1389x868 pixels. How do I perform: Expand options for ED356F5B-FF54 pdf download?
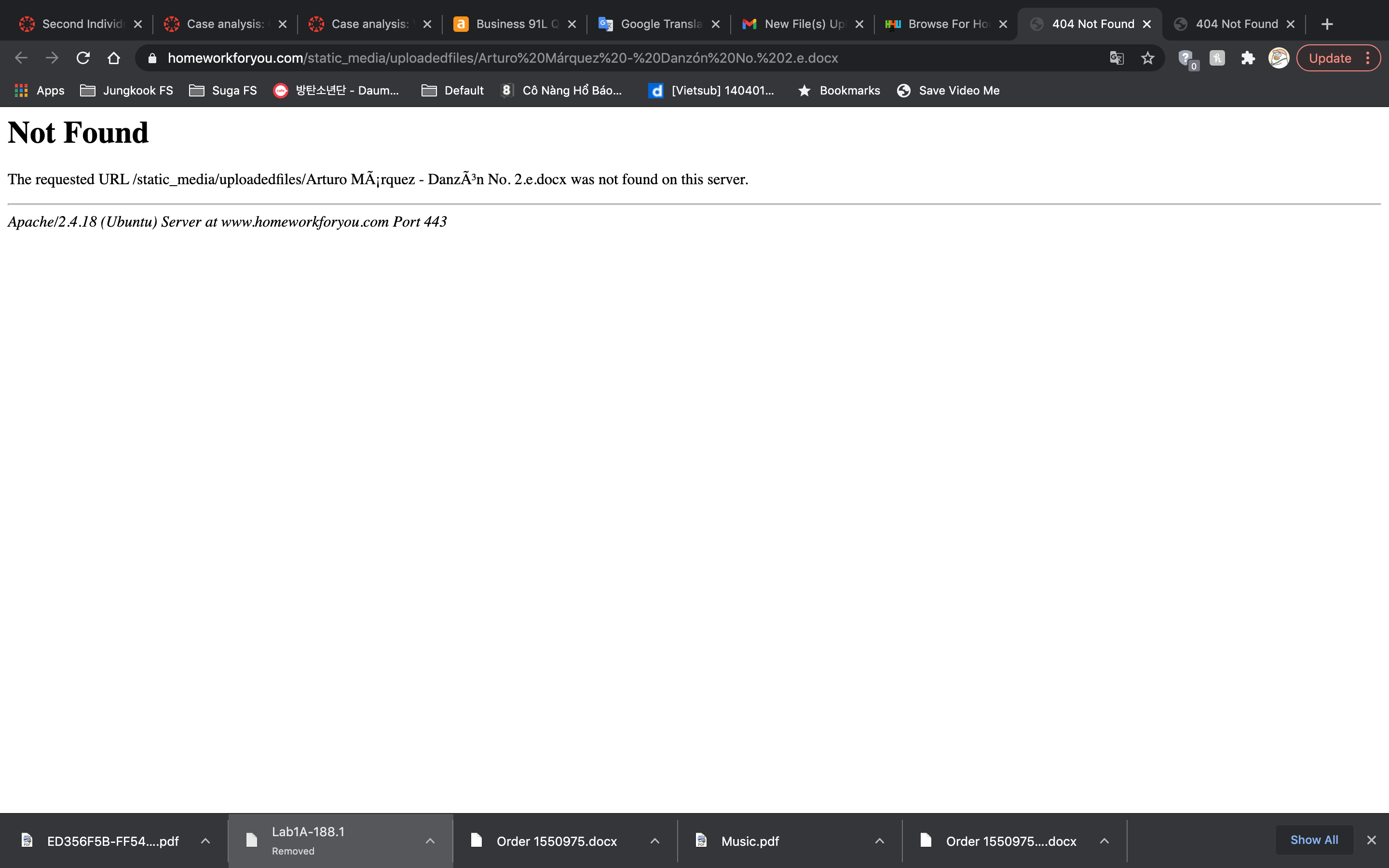205,841
